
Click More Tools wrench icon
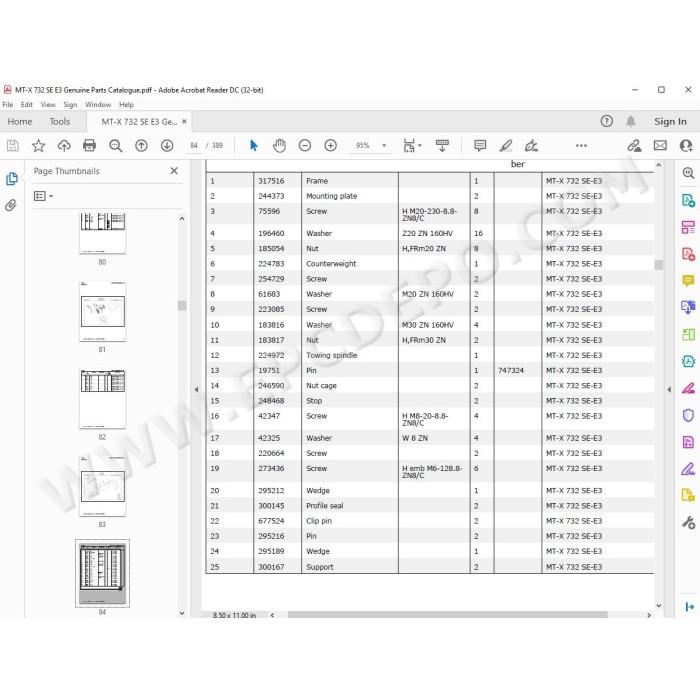tap(688, 522)
